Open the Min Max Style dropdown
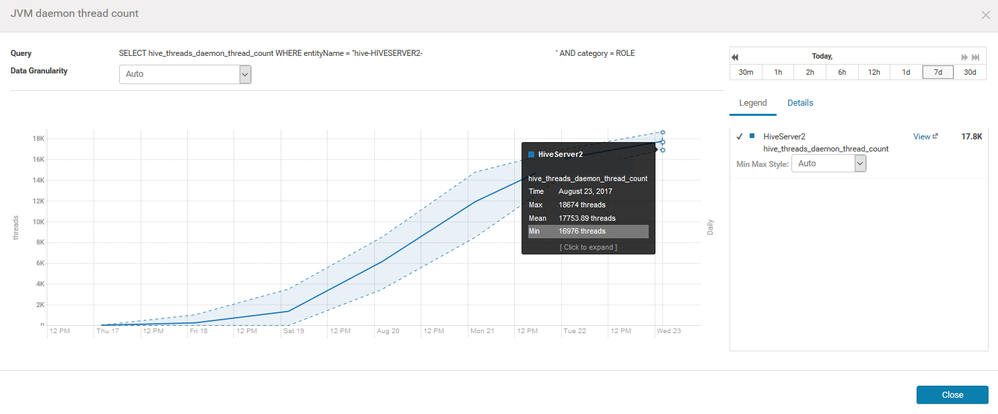The width and height of the screenshot is (998, 414). pyautogui.click(x=828, y=162)
